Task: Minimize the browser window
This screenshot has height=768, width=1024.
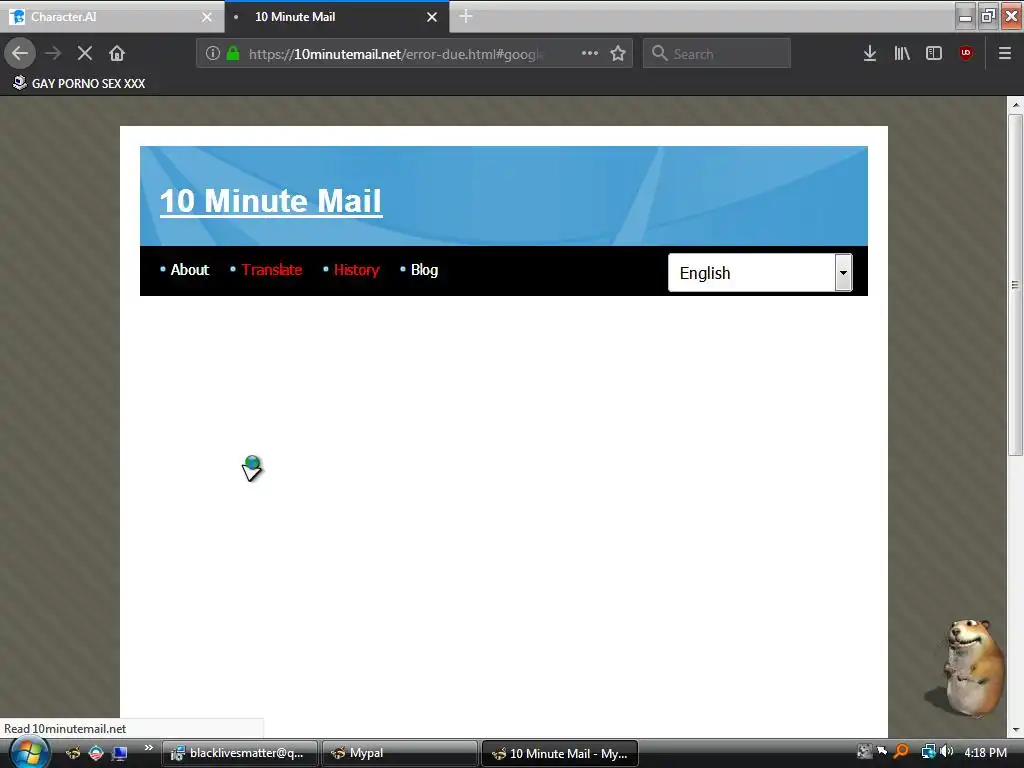Action: 965,16
